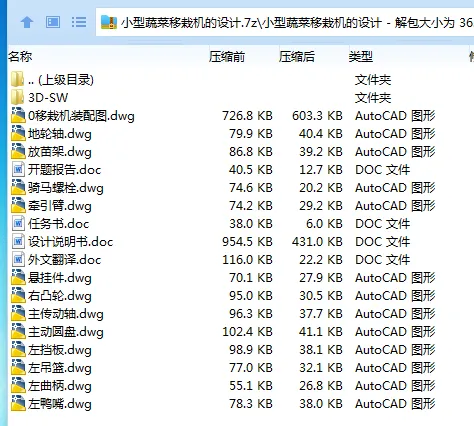Select file name 任务书.doc
The image size is (474, 426).
58,224
